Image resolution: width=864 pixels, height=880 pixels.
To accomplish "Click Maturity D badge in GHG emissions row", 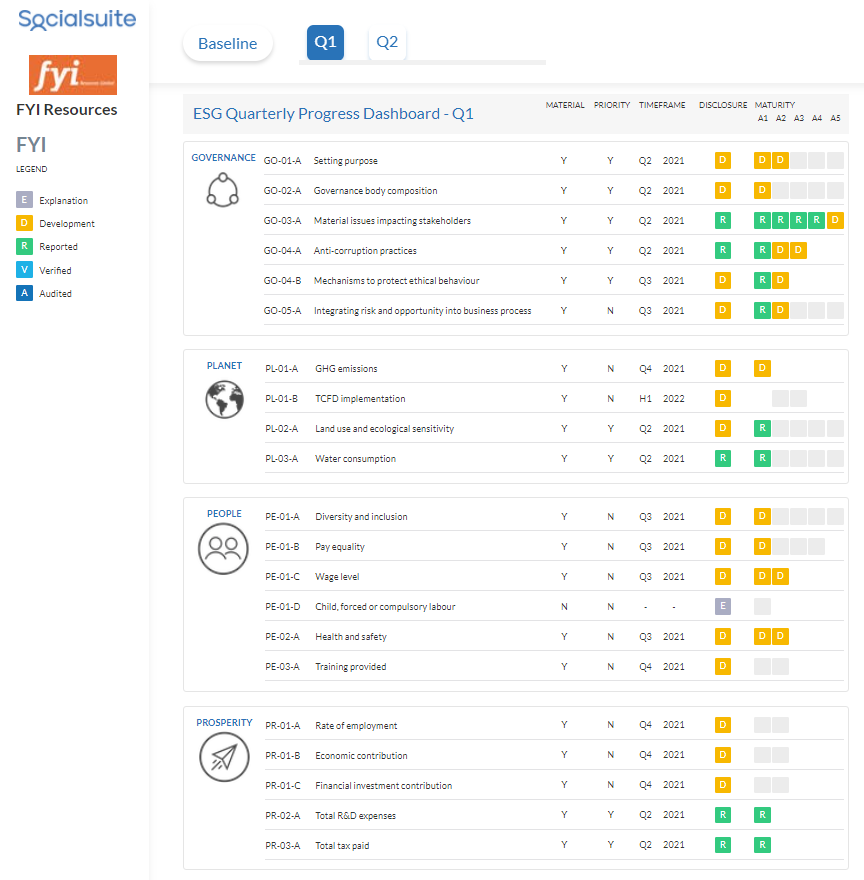I will coord(762,368).
